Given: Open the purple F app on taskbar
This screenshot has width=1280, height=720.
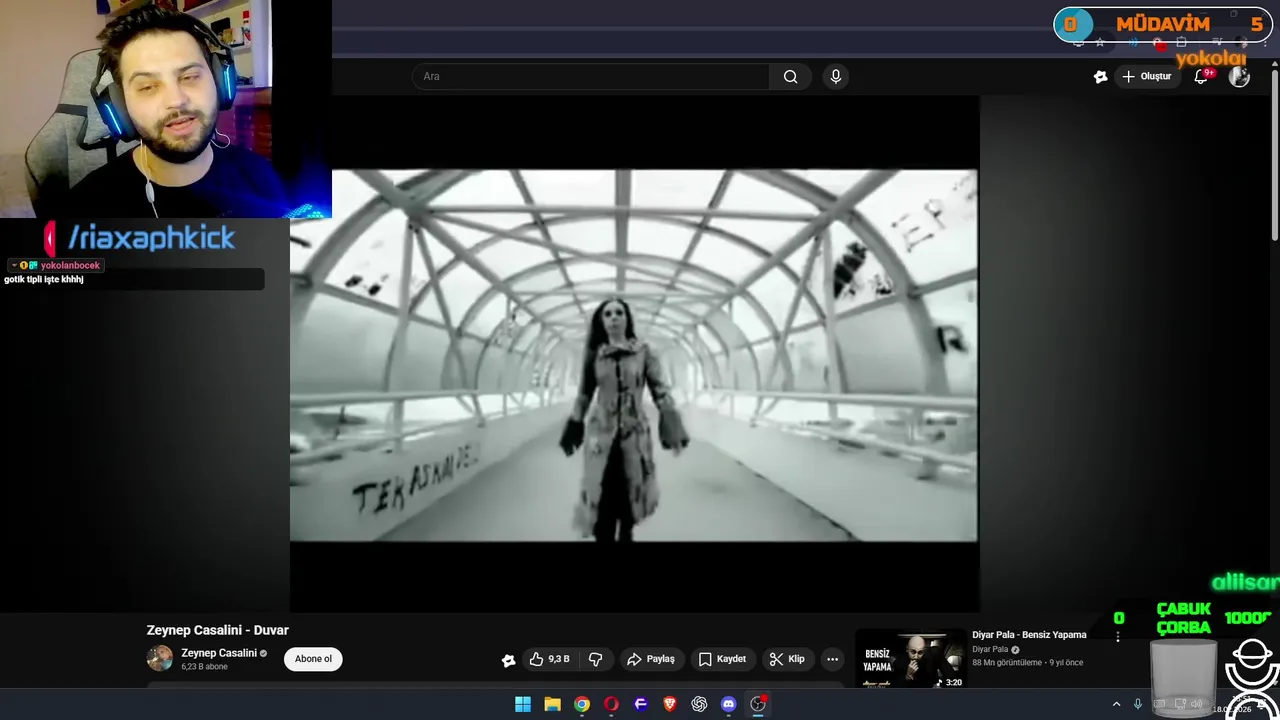Looking at the screenshot, I should coord(641,704).
